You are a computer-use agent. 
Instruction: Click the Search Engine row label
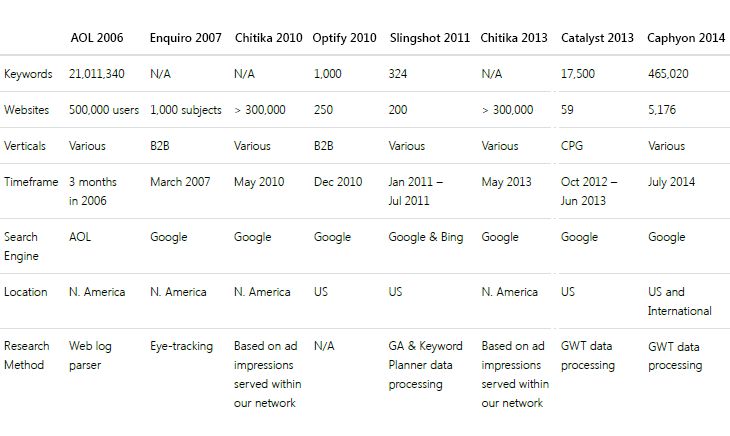(x=22, y=246)
